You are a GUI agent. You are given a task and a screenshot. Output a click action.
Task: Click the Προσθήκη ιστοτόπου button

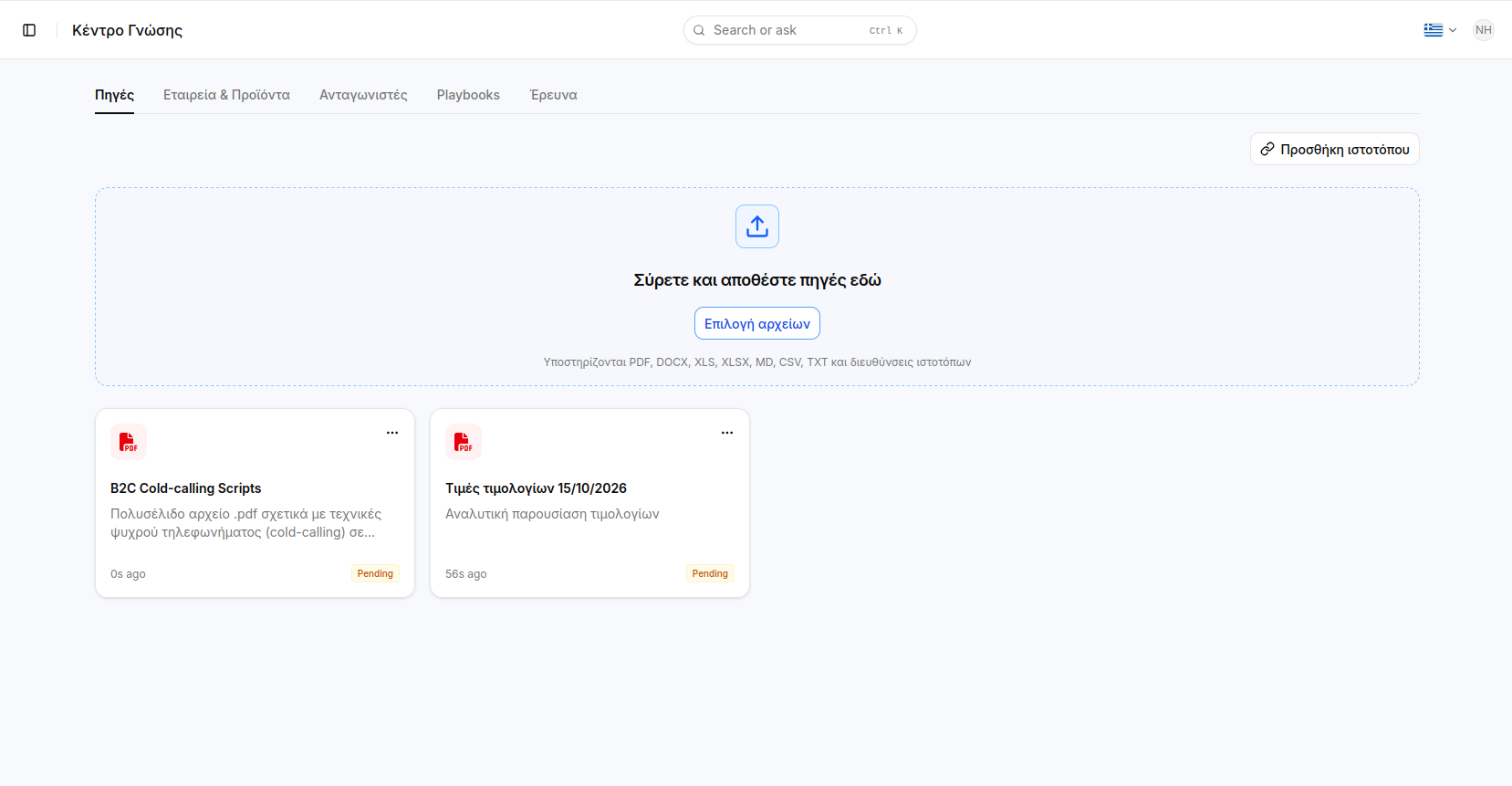(x=1334, y=150)
